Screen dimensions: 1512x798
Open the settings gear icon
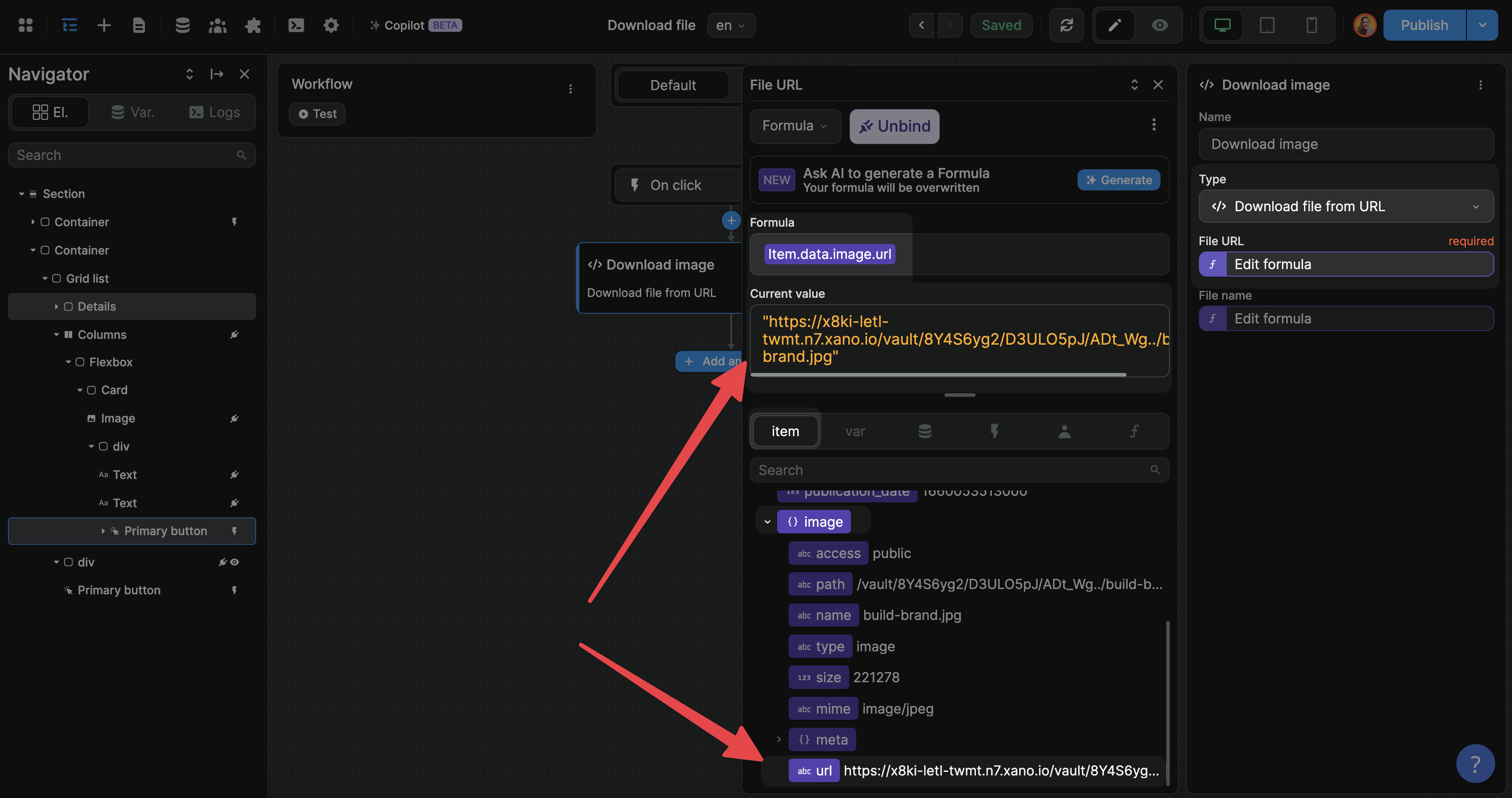pos(331,25)
